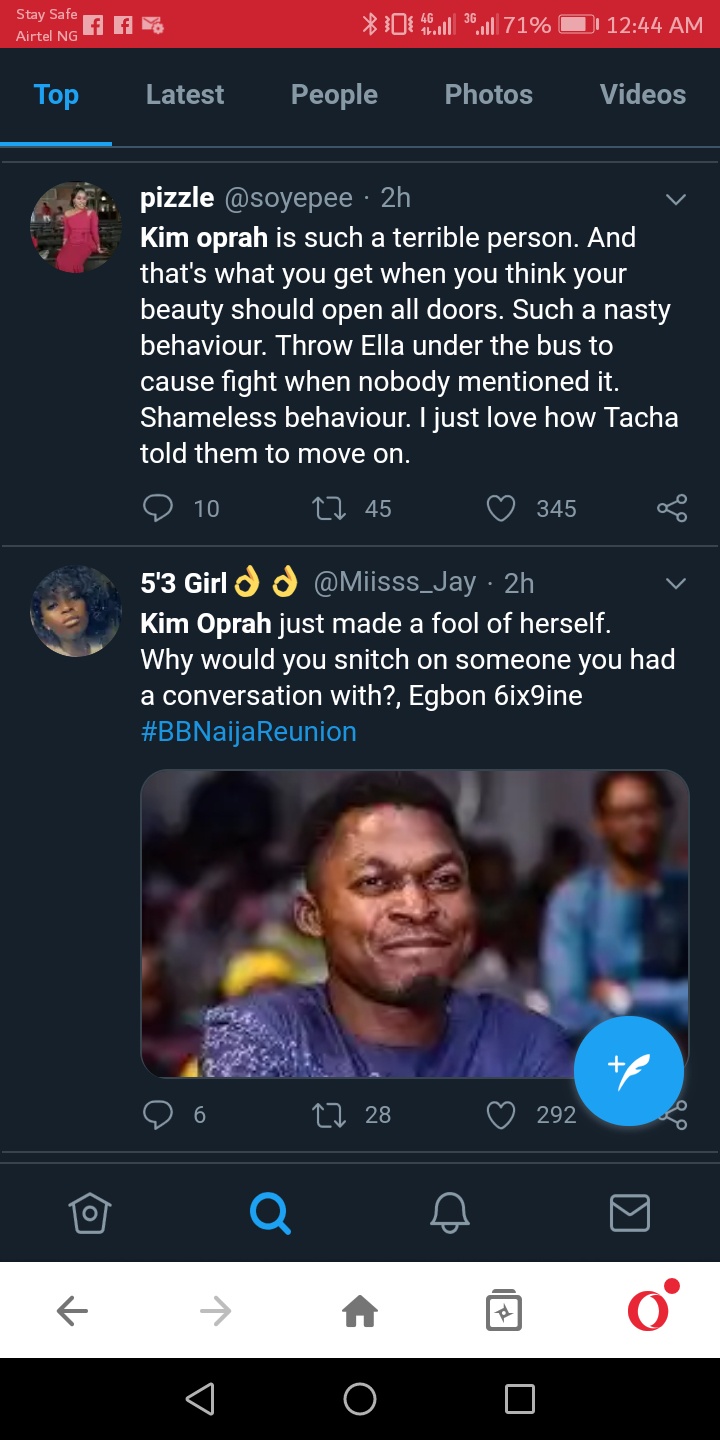Expand options chevron on 5'3 Girl's tweet
Image resolution: width=720 pixels, height=1440 pixels.
click(x=676, y=583)
